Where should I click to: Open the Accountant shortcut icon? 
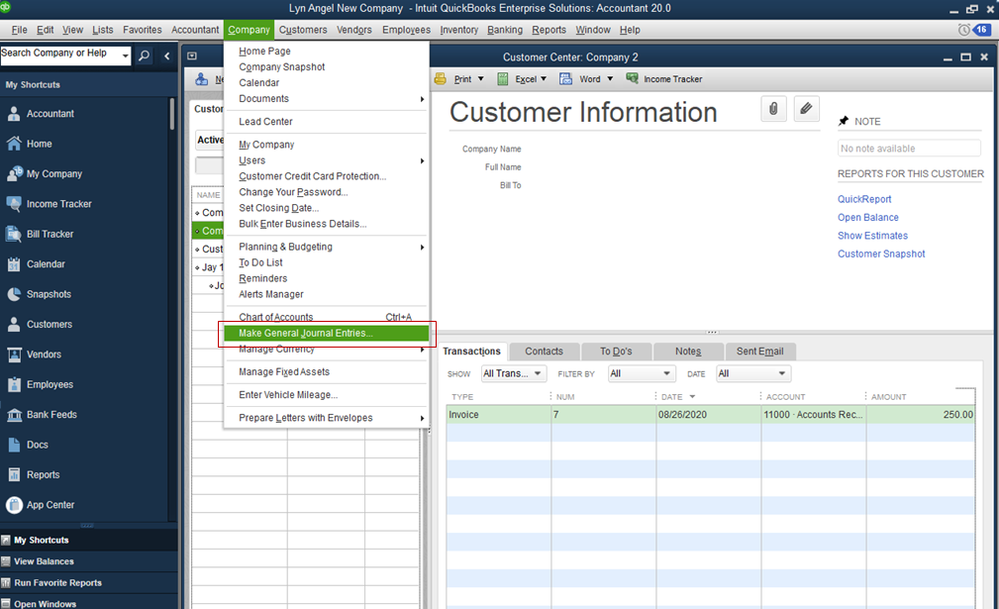tap(13, 113)
